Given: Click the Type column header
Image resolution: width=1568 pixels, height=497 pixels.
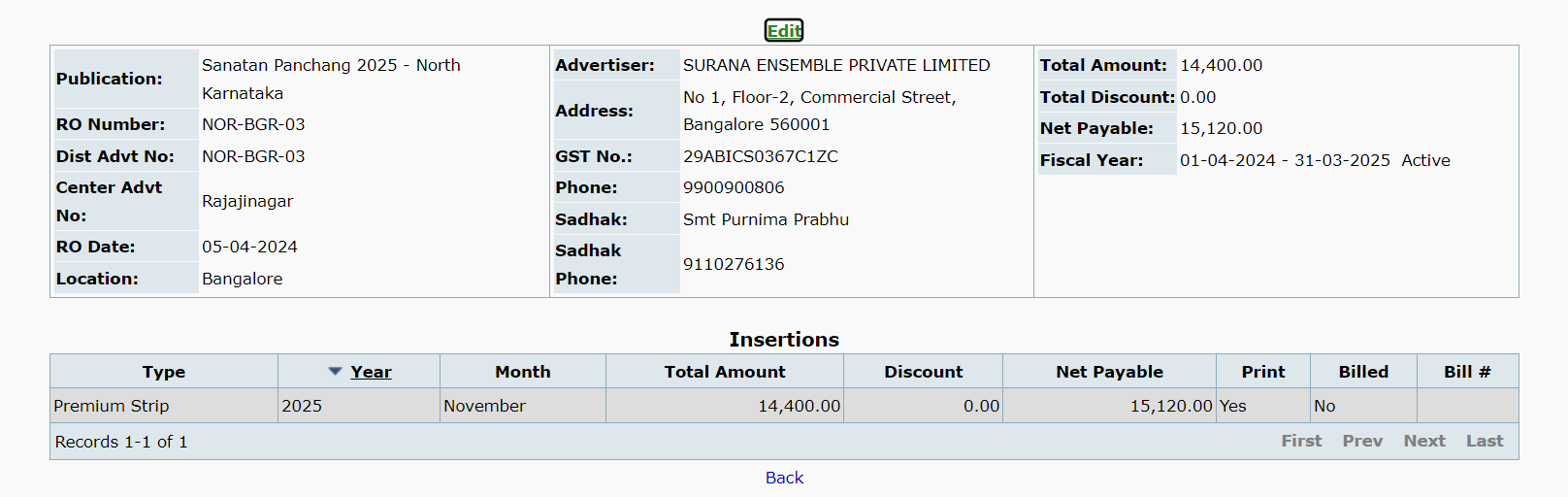Looking at the screenshot, I should (163, 372).
